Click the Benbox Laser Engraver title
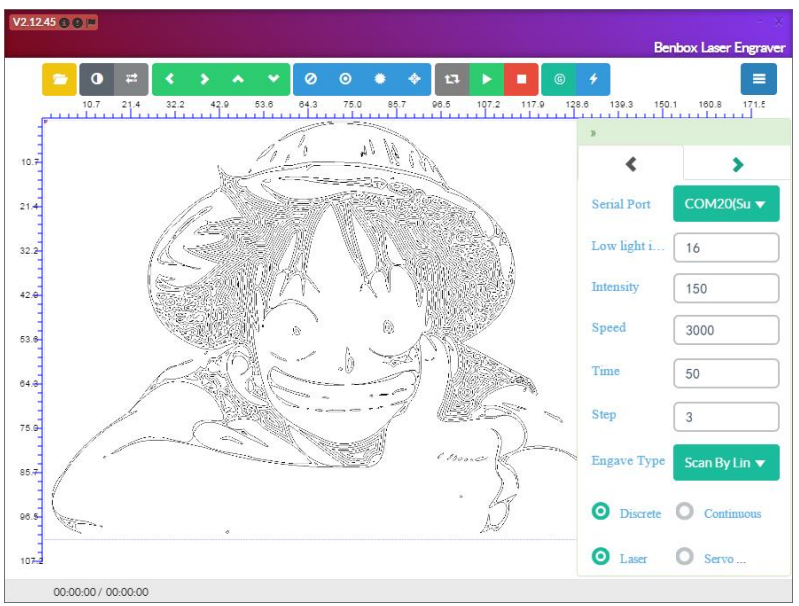Screen dimensions: 799x606 [719, 47]
